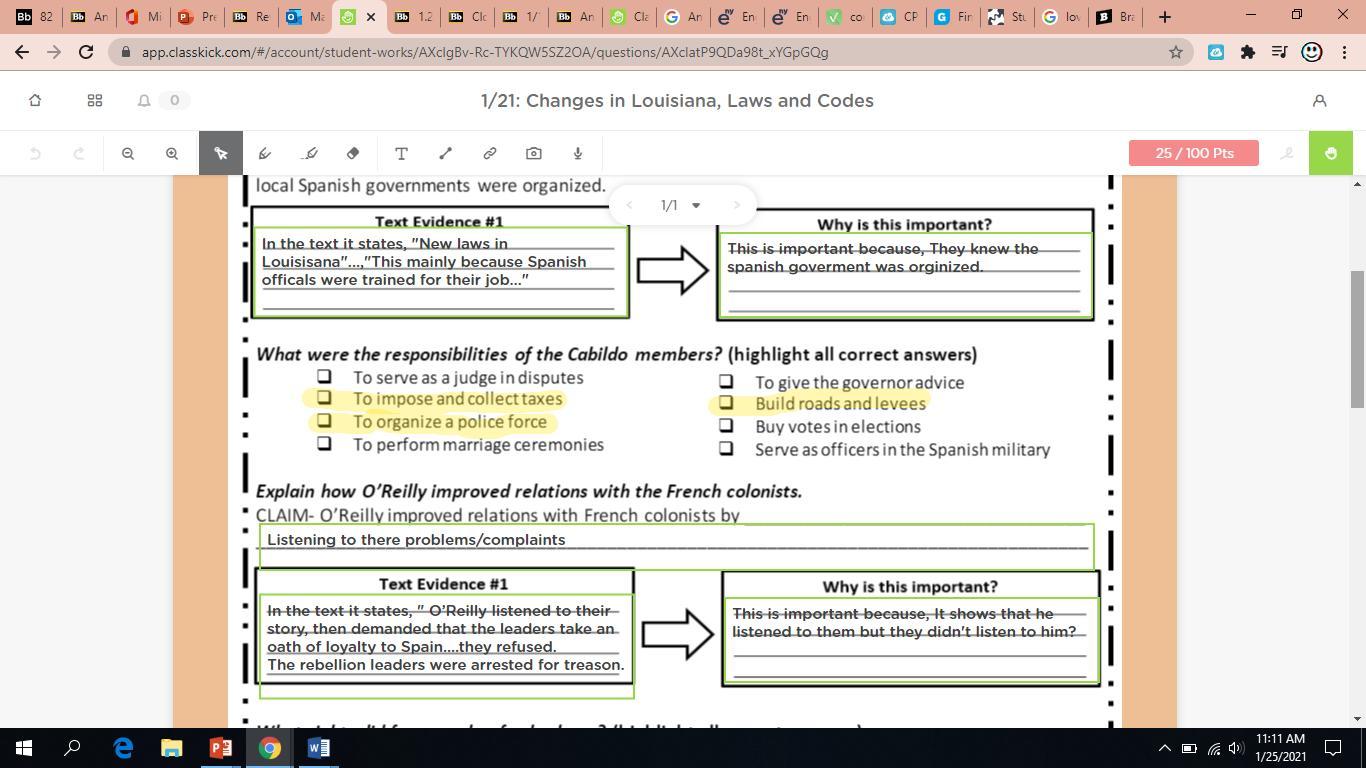
Task: Open the Windows Start menu
Action: [x=24, y=748]
